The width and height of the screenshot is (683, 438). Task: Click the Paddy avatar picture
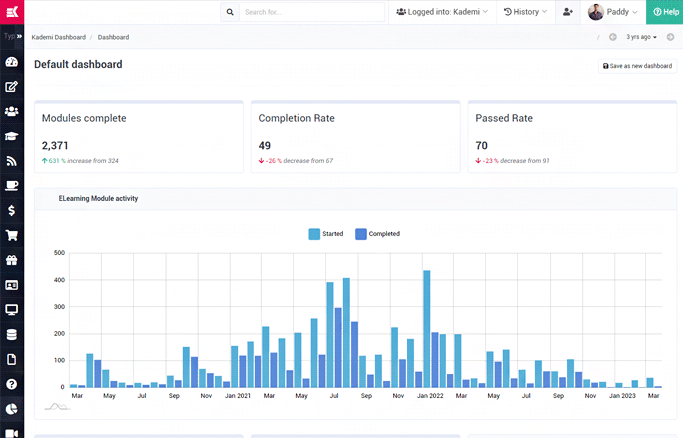point(595,12)
